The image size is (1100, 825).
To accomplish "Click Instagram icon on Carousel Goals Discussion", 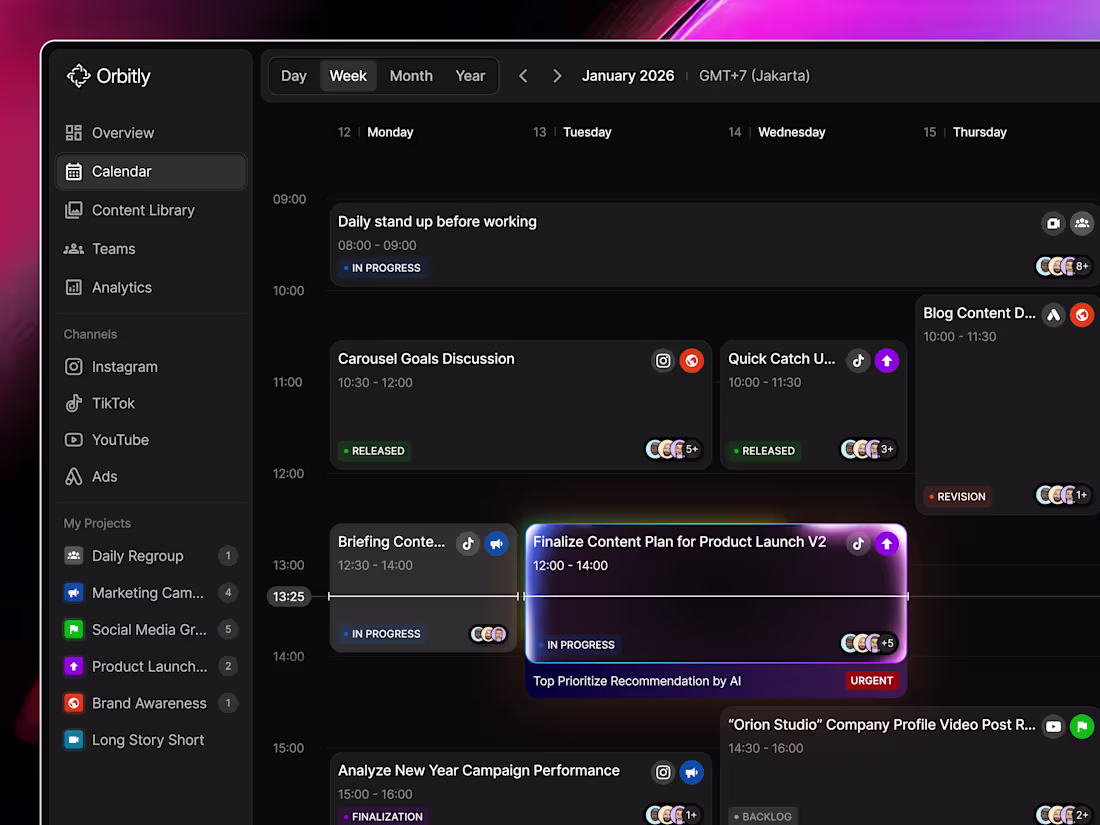I will (x=663, y=361).
